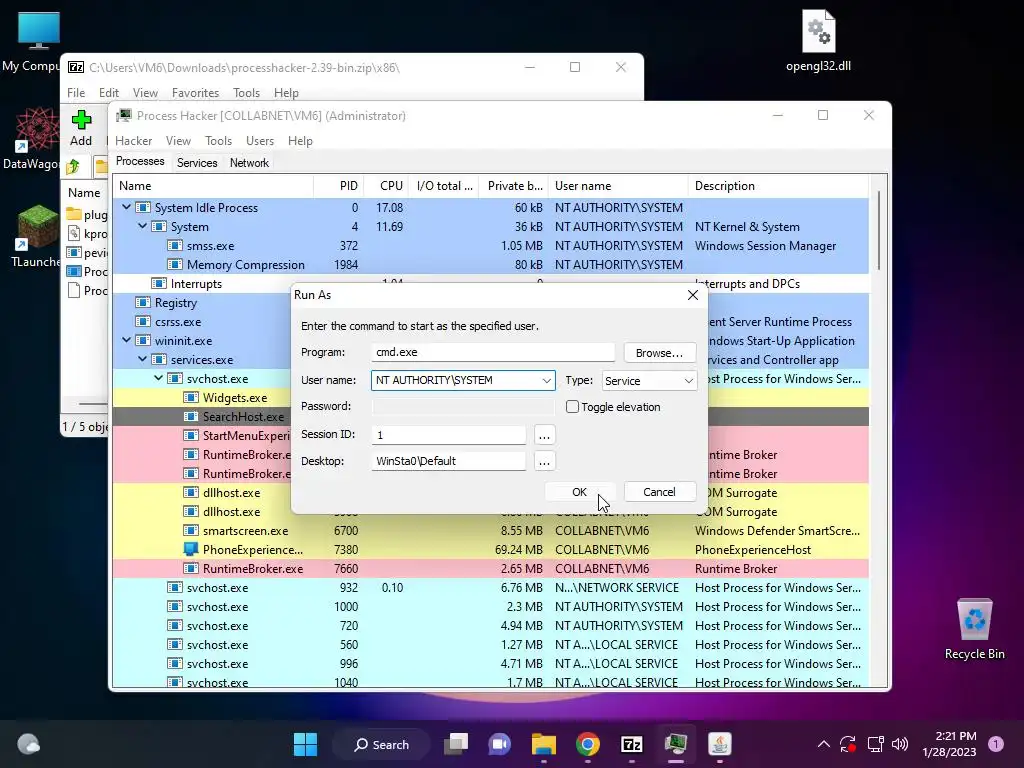This screenshot has width=1024, height=768.
Task: Switch to 7-Zip taskbar icon
Action: point(632,744)
